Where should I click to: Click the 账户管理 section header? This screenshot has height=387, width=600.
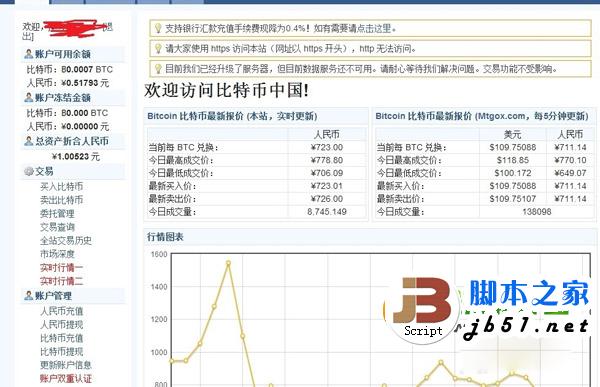tap(73, 296)
